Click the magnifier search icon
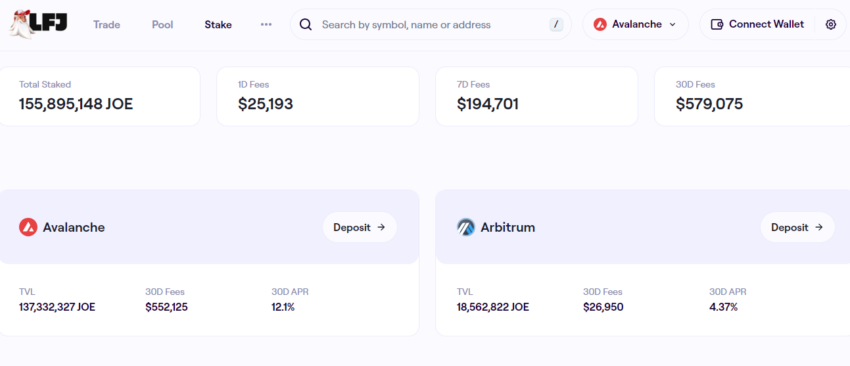 click(x=306, y=24)
